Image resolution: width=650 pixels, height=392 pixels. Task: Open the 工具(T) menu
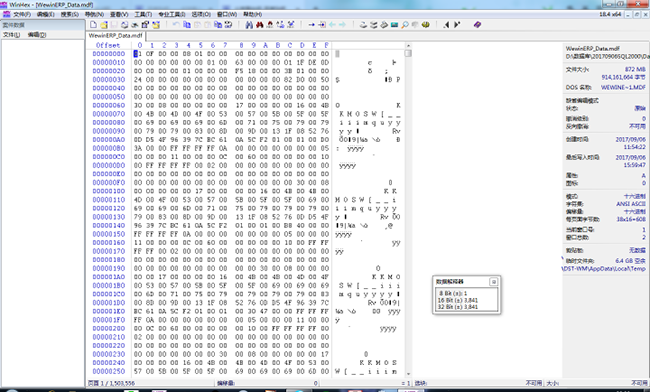coord(143,15)
